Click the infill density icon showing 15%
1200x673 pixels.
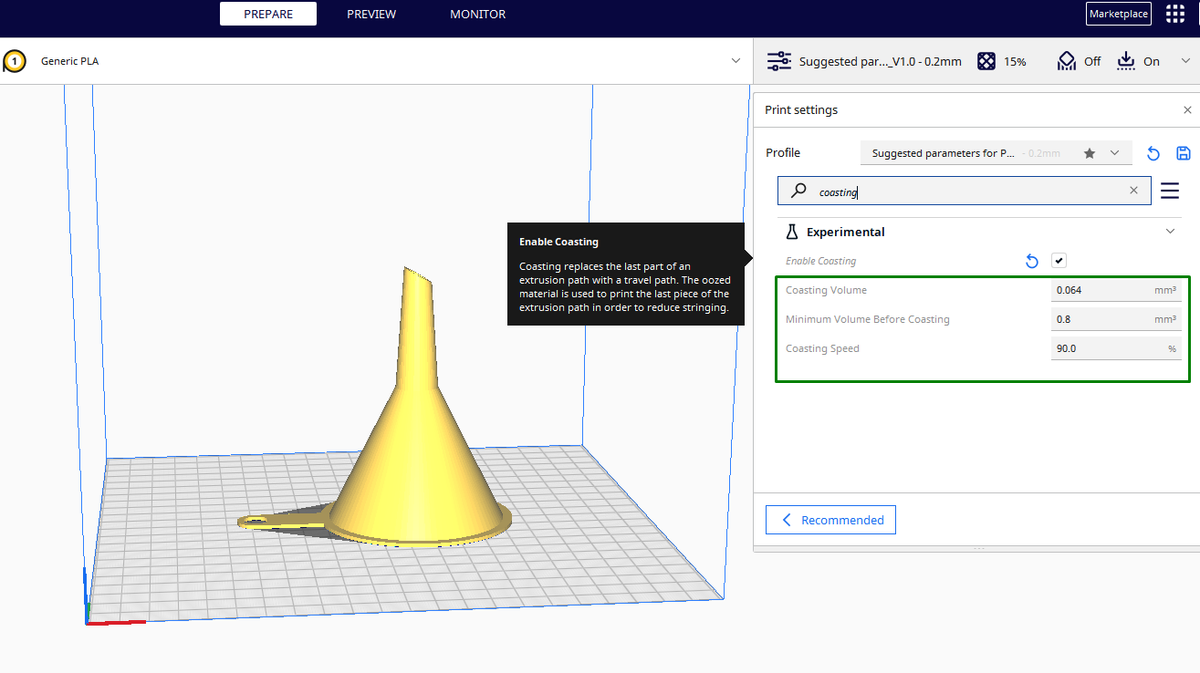click(x=986, y=61)
